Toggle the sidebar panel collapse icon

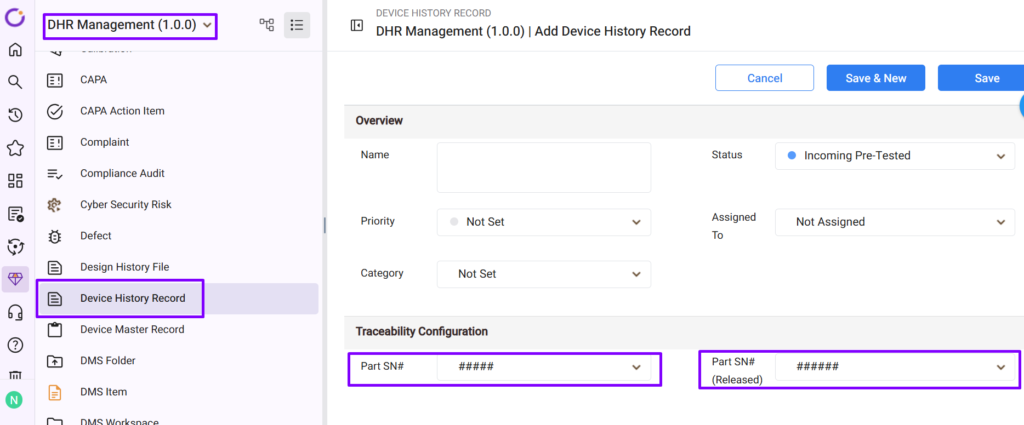click(356, 25)
